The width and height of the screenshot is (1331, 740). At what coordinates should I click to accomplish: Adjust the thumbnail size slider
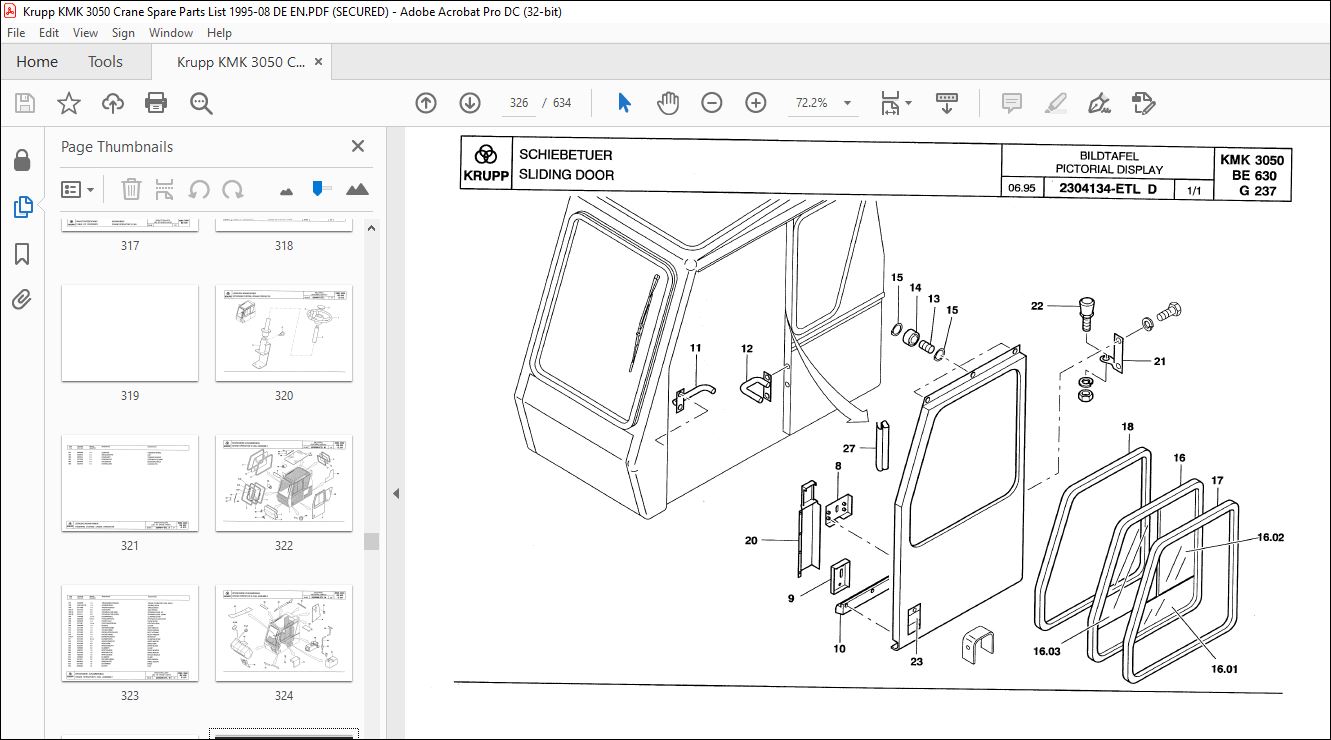click(318, 189)
